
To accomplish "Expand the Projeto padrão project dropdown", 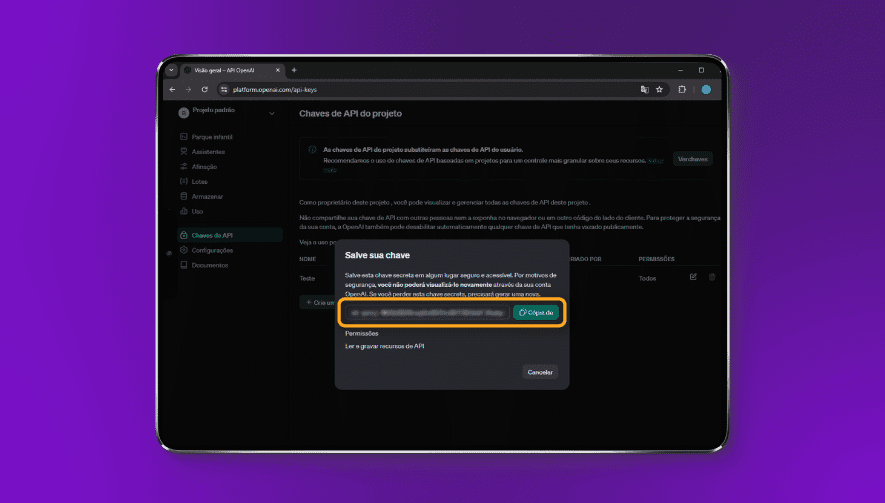I will [x=271, y=113].
